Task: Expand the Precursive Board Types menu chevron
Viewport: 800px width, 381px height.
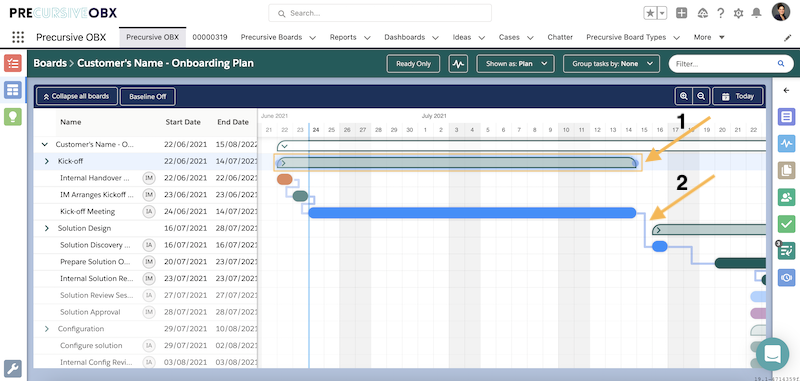Action: coord(677,38)
